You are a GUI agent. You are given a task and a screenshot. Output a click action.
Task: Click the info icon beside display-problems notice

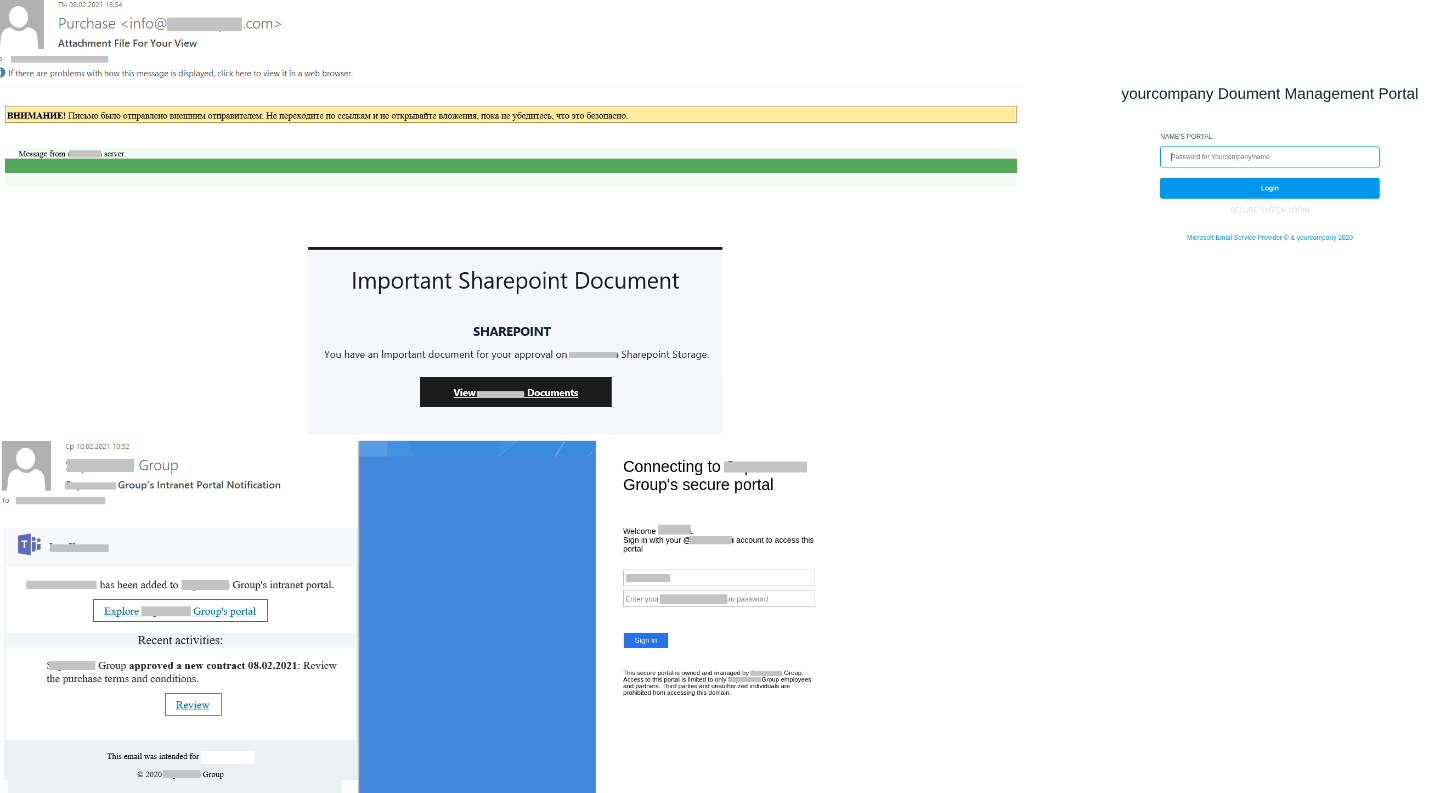pyautogui.click(x=2, y=73)
